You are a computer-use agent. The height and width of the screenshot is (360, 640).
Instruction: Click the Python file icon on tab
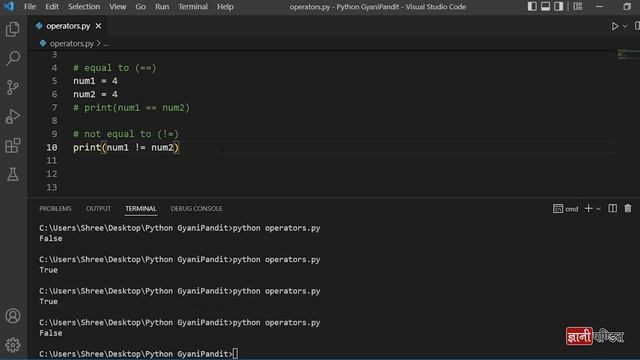(x=39, y=26)
